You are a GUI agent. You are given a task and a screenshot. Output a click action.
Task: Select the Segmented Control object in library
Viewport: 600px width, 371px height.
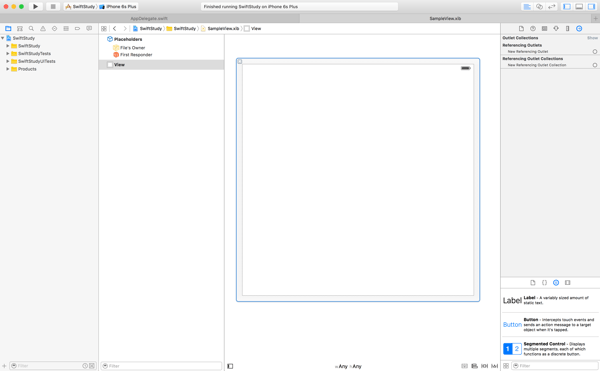[550, 349]
